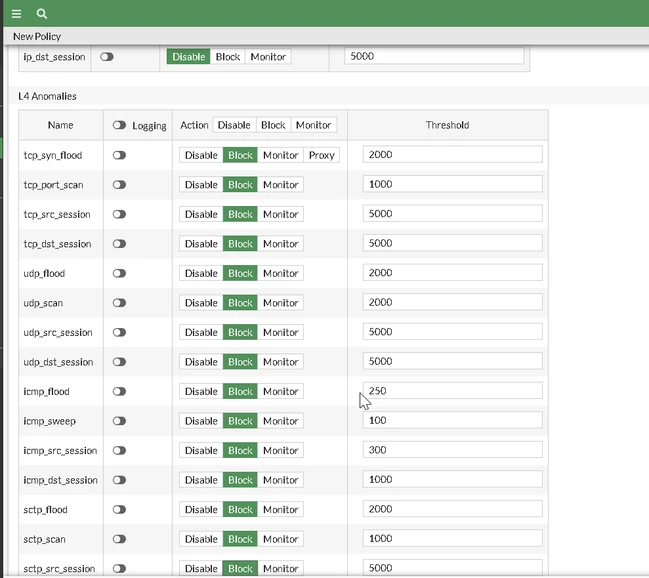The image size is (649, 578).
Task: Select Disable for icmp_dst_session
Action: (x=201, y=480)
